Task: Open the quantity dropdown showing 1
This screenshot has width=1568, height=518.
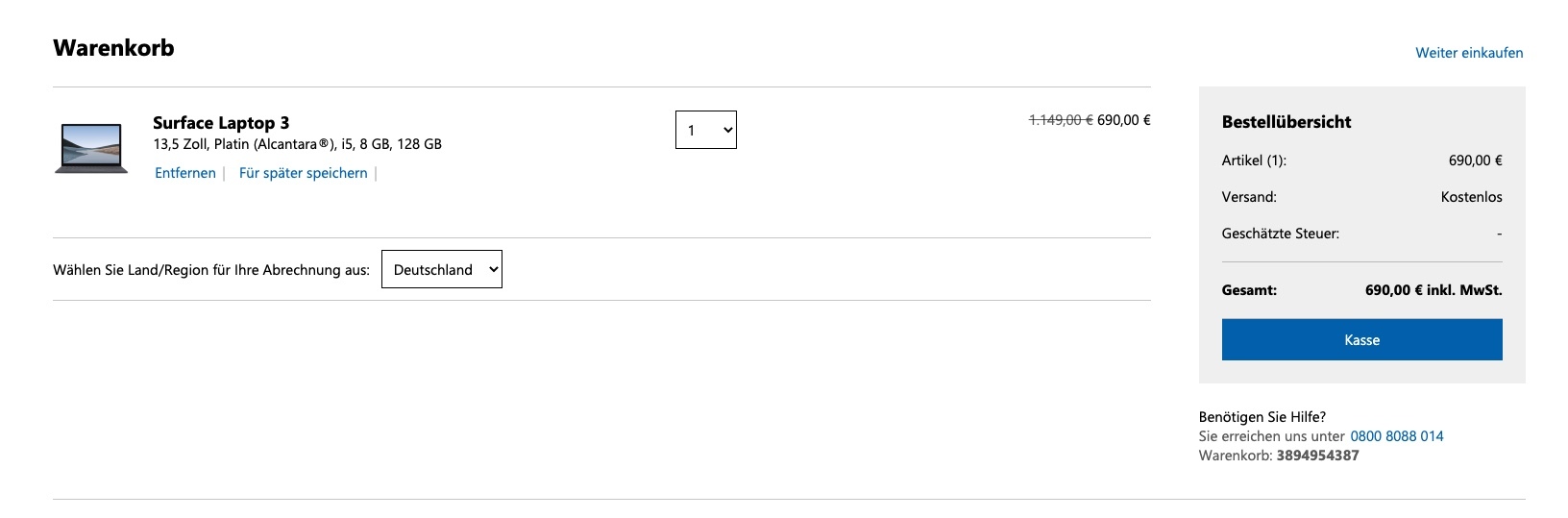Action: click(x=706, y=131)
